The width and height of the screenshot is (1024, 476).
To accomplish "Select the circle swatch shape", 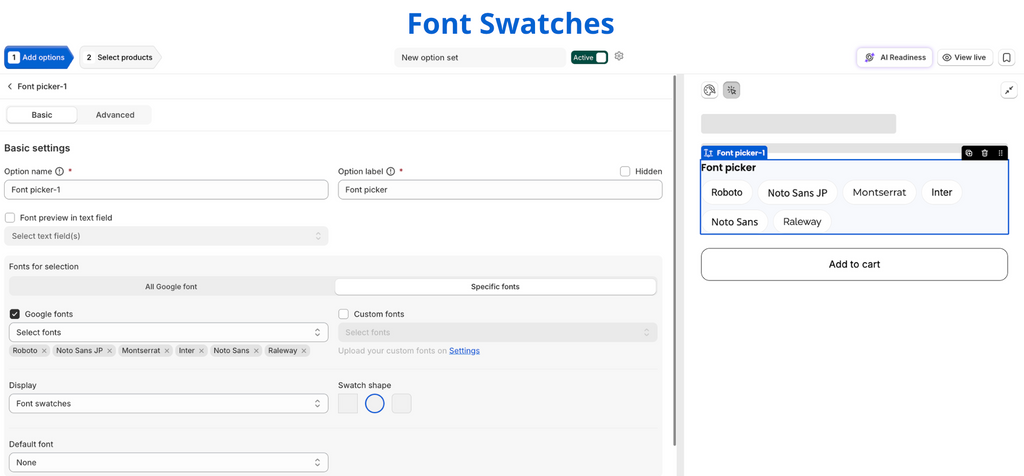I will 375,404.
